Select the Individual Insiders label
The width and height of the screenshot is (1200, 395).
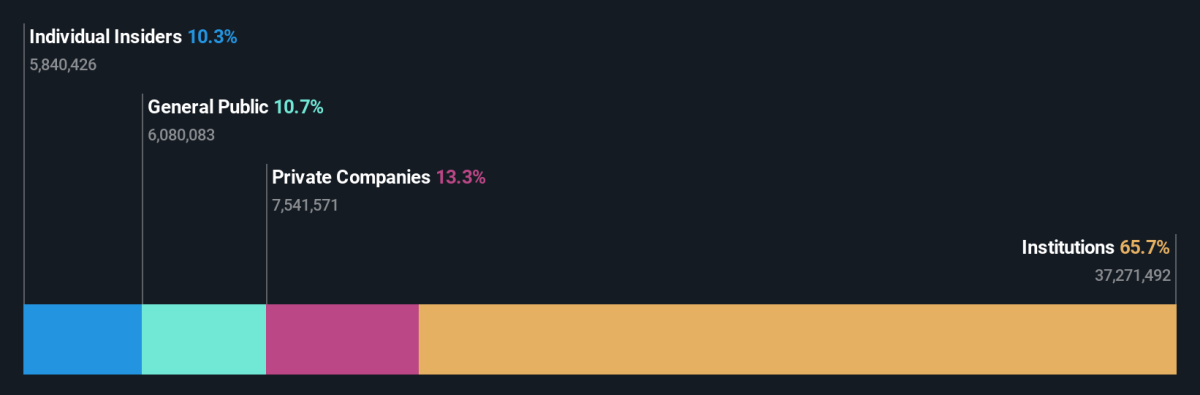coord(106,37)
